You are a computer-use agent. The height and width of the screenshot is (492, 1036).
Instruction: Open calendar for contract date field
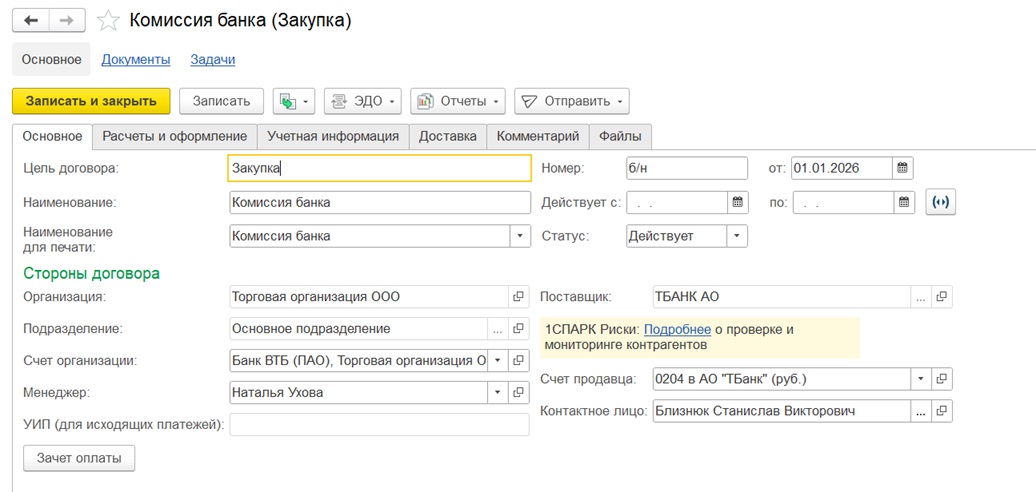[902, 168]
